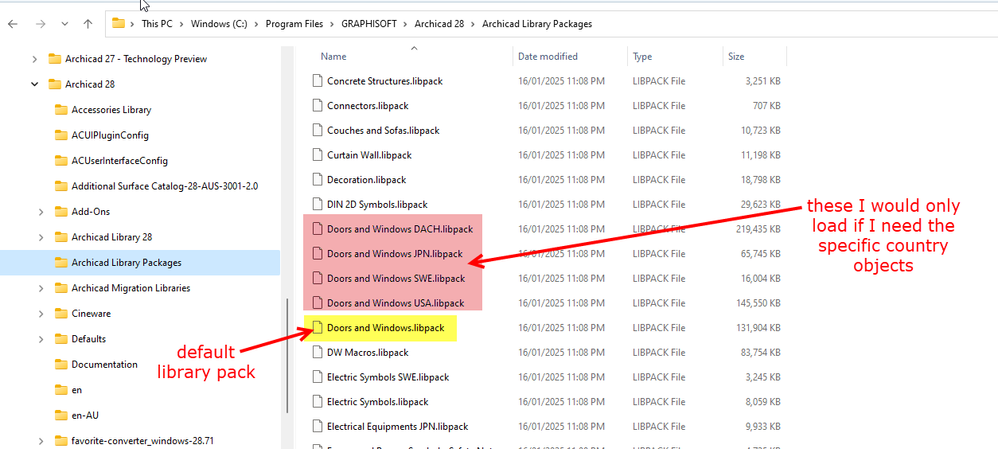
Task: Select Curtain Wall.libpack file
Action: 369,155
